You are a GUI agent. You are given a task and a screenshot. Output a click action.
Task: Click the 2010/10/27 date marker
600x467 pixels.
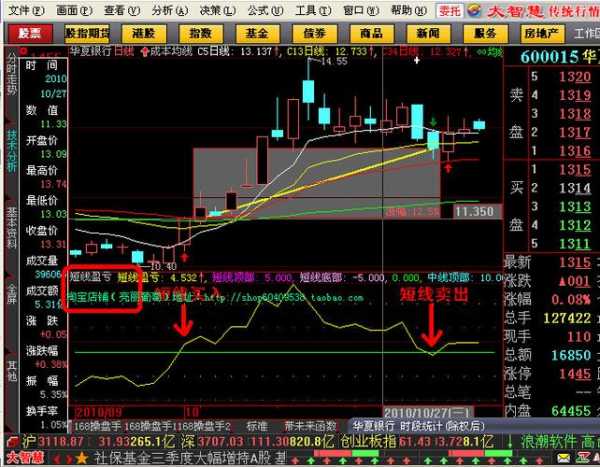pyautogui.click(x=428, y=413)
